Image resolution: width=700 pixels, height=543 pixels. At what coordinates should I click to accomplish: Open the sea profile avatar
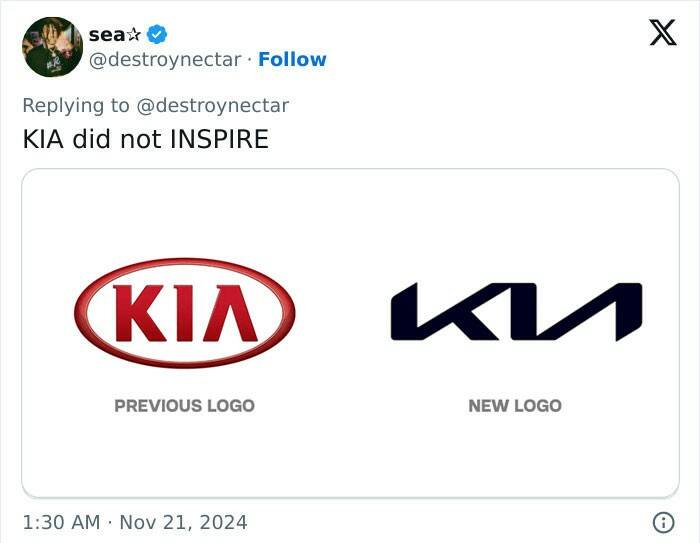[x=52, y=46]
